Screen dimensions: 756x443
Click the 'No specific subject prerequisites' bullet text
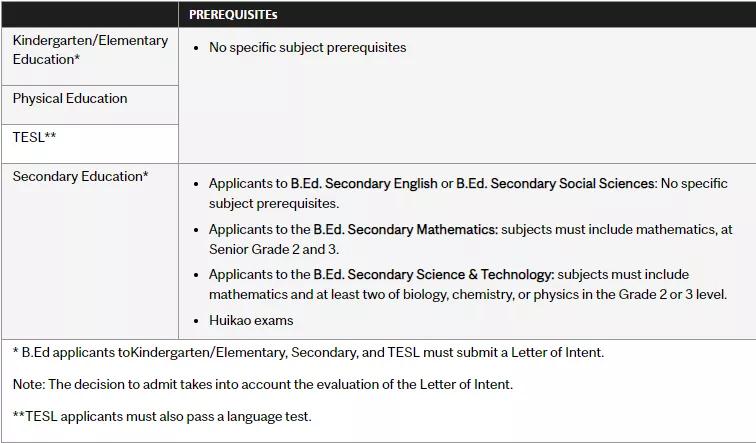coord(308,47)
